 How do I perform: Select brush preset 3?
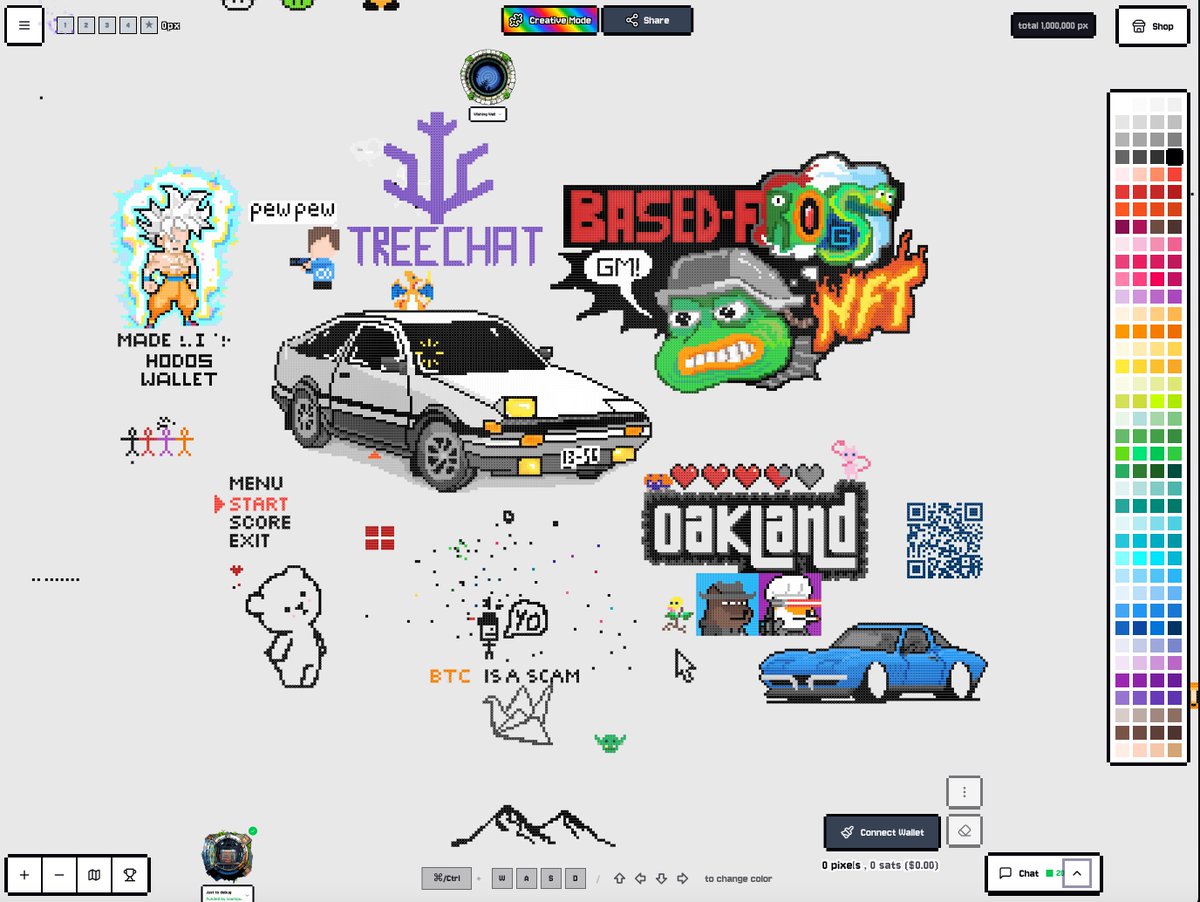tap(107, 25)
